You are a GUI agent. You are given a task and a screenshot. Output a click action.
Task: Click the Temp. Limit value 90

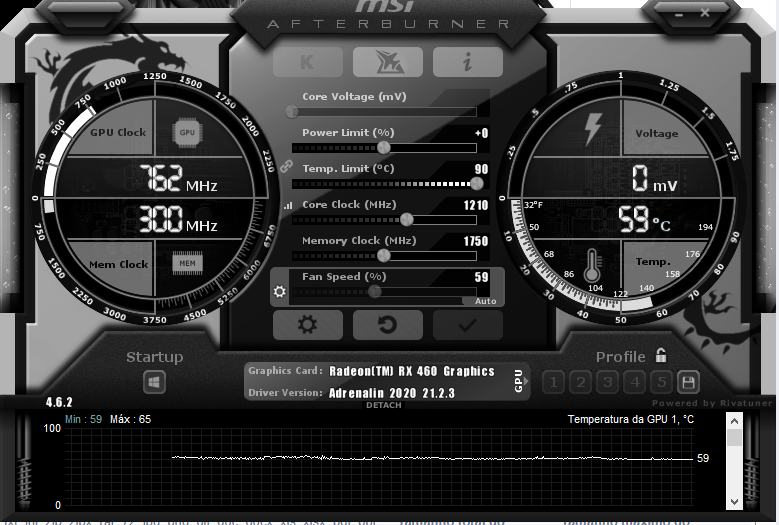481,169
